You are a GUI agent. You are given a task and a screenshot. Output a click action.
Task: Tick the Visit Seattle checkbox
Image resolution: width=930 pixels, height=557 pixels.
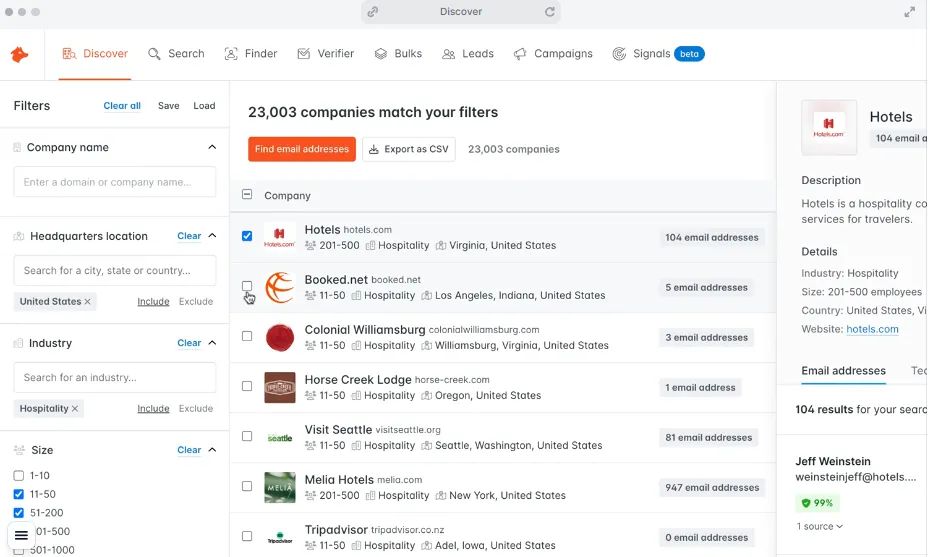[247, 437]
